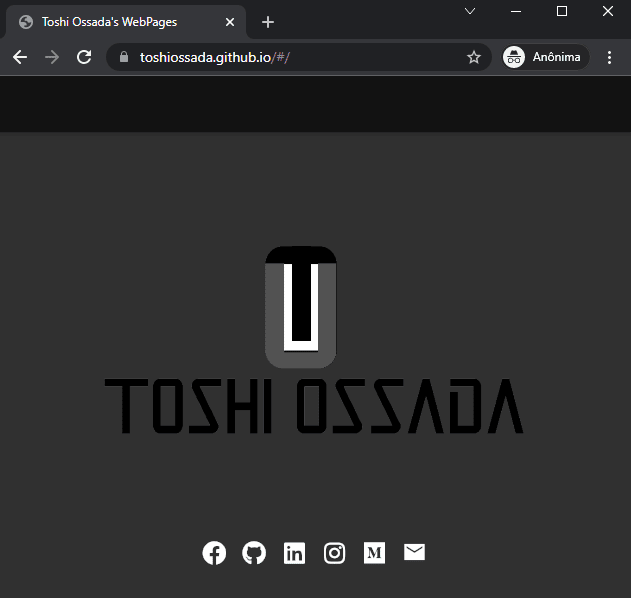Open a new tab with the plus button

[268, 22]
